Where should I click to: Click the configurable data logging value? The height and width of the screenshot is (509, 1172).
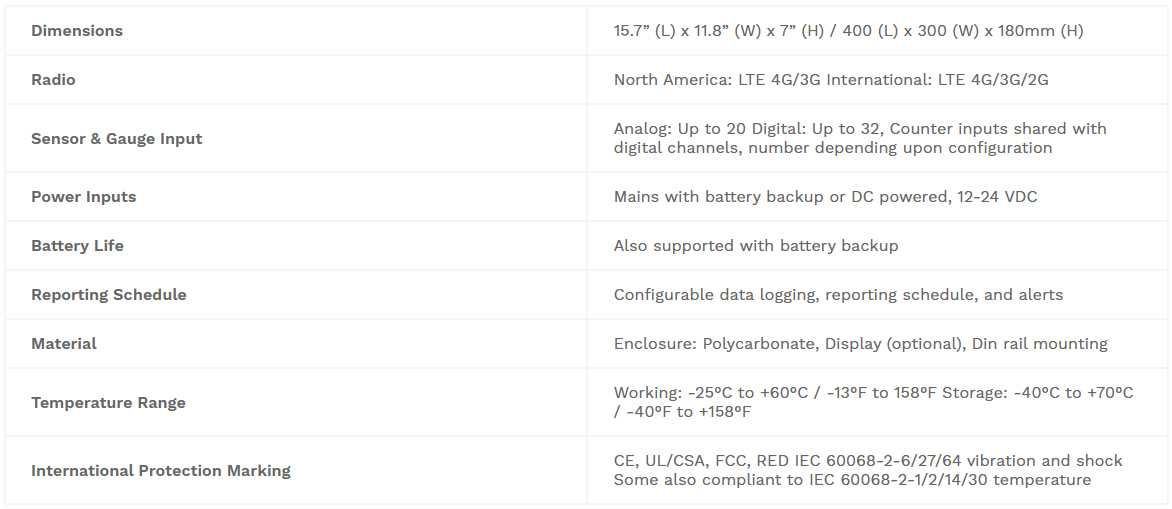coord(838,295)
